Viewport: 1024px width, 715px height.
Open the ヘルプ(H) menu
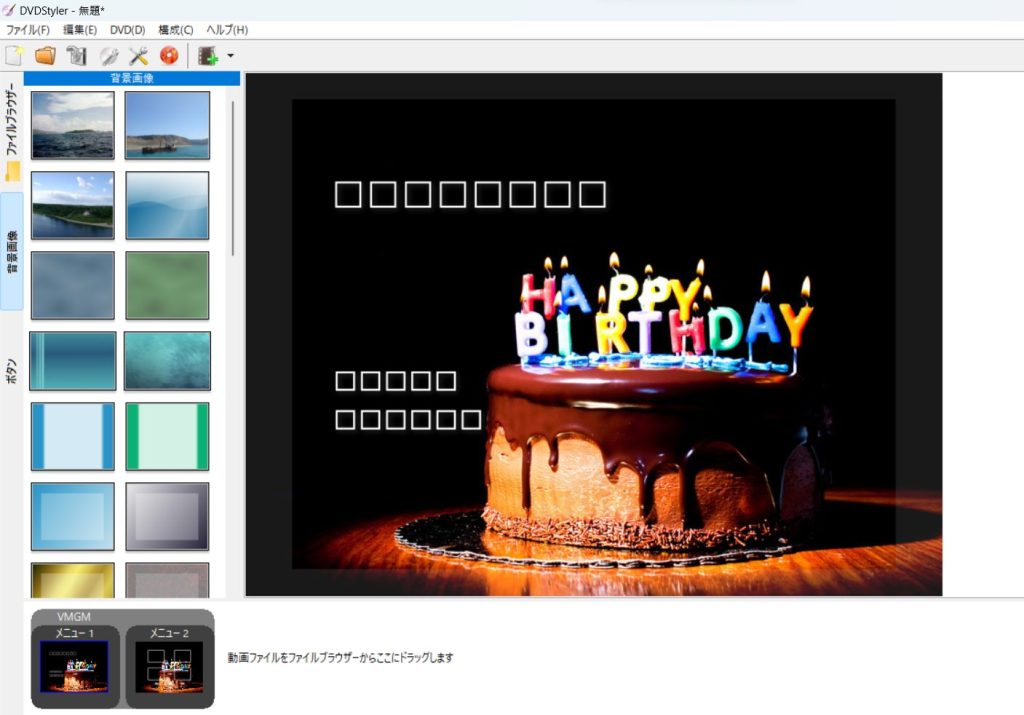coord(227,30)
